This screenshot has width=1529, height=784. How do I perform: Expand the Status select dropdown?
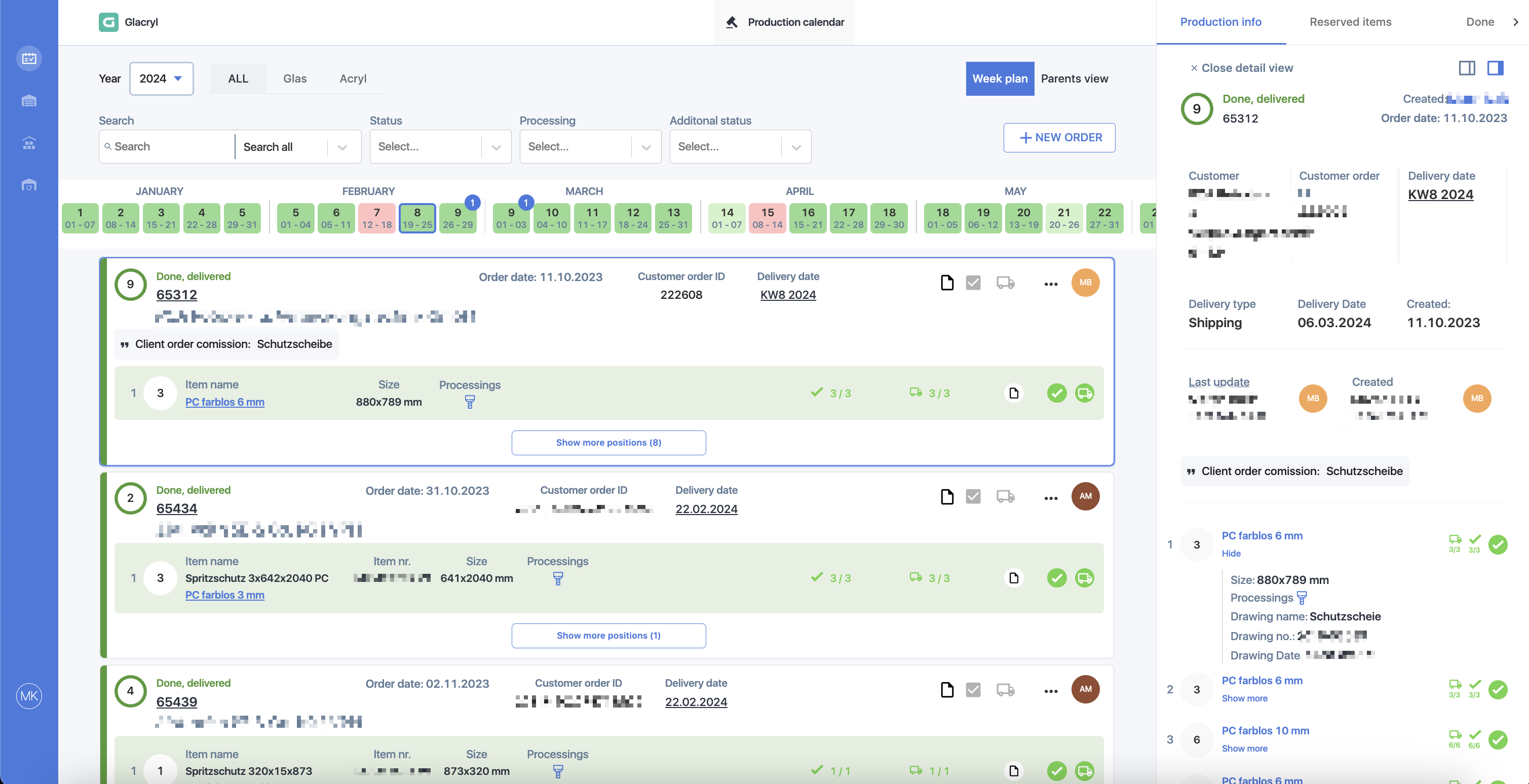(x=440, y=146)
